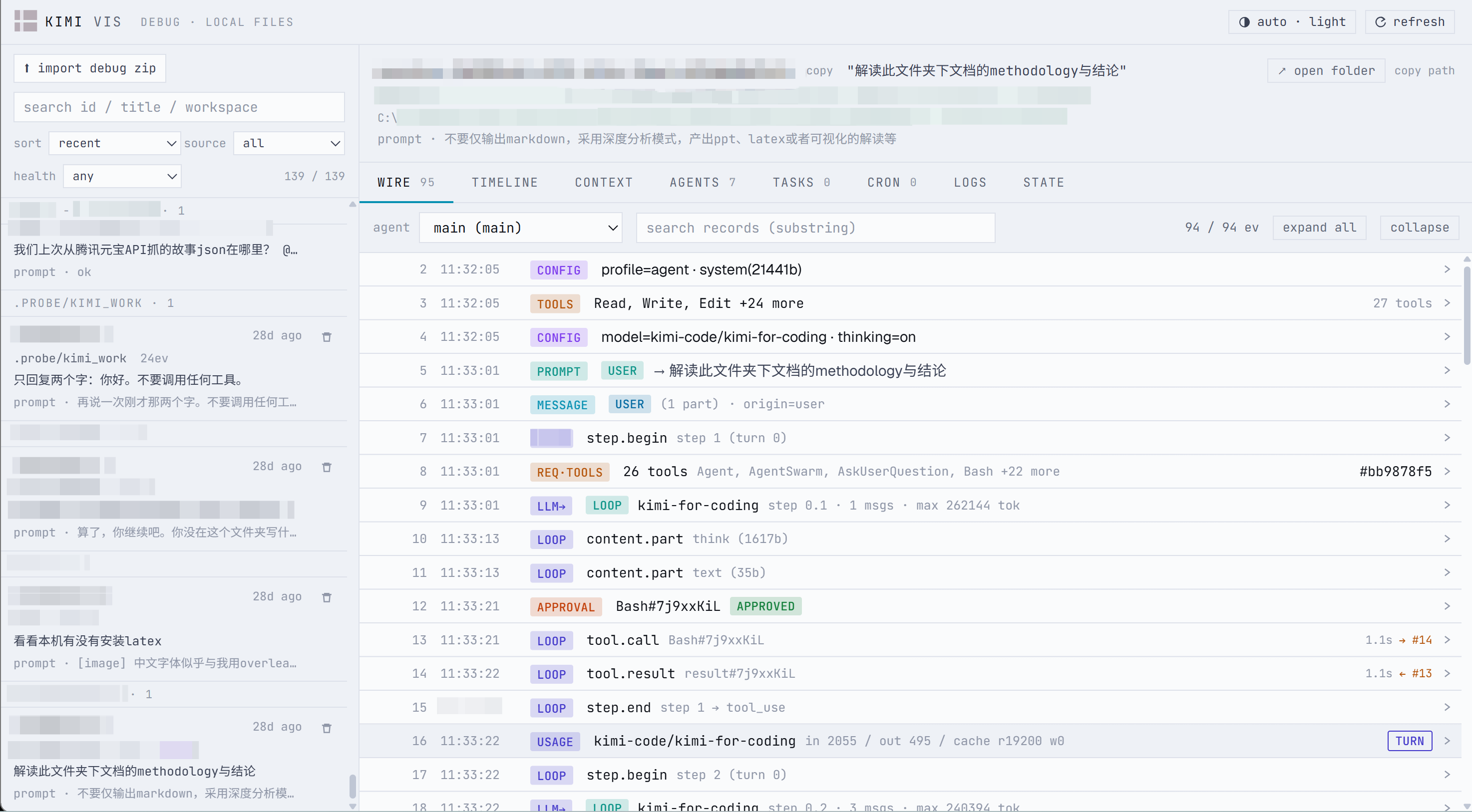Expand row 8 REQ·TOOLS 26 tools chevron

coord(1447,471)
